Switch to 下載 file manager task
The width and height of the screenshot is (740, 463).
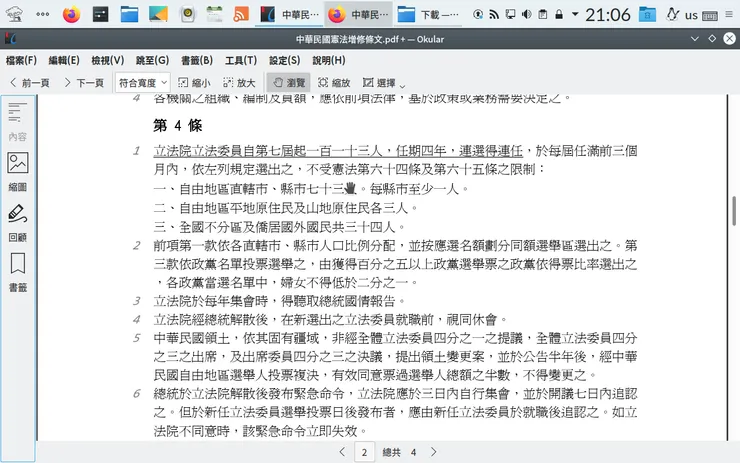[x=428, y=14]
